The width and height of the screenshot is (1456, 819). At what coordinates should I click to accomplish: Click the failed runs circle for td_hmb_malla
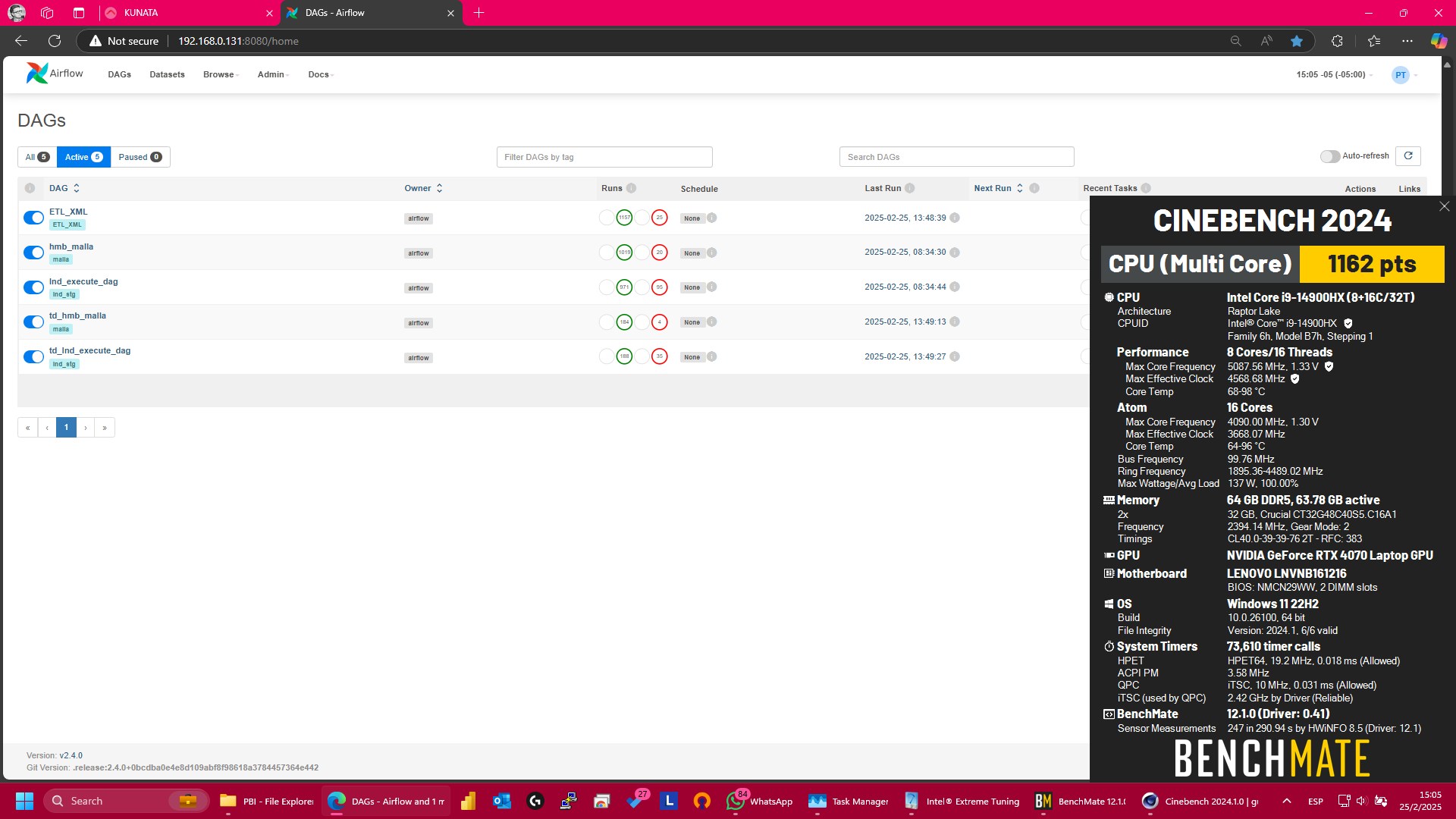[x=660, y=322]
